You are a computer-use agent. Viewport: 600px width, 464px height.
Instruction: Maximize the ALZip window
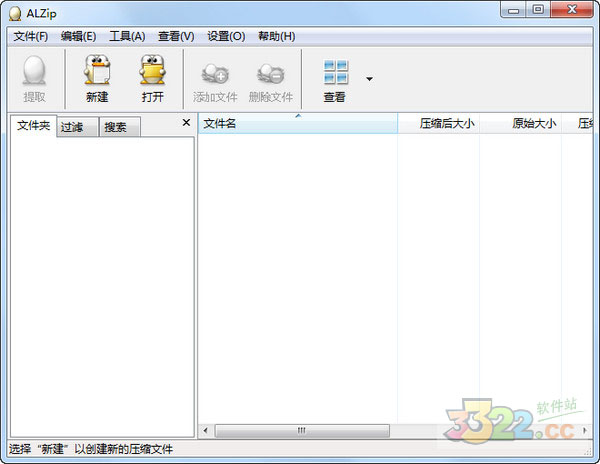tap(538, 10)
